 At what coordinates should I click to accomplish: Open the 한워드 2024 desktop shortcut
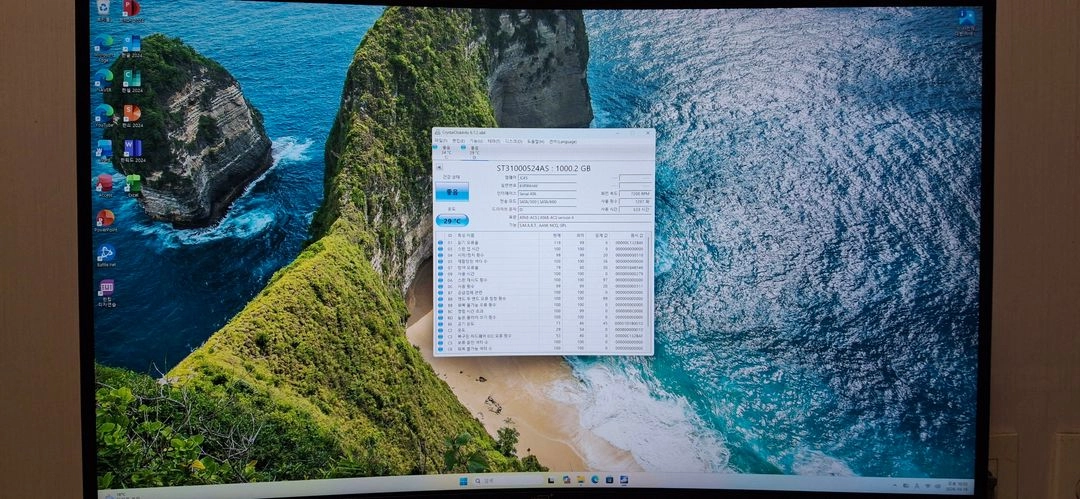(x=132, y=151)
